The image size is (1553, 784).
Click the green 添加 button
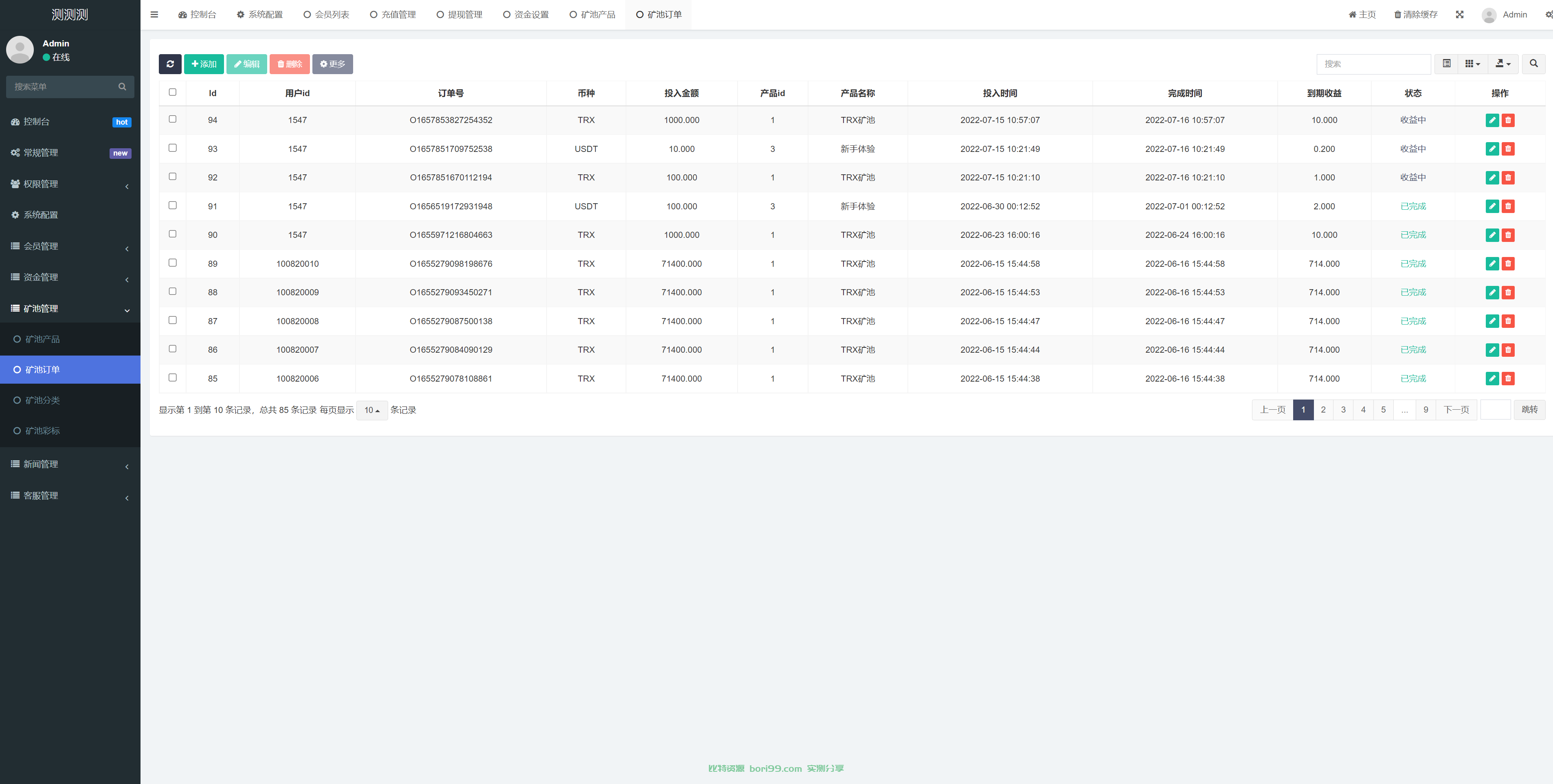(204, 64)
